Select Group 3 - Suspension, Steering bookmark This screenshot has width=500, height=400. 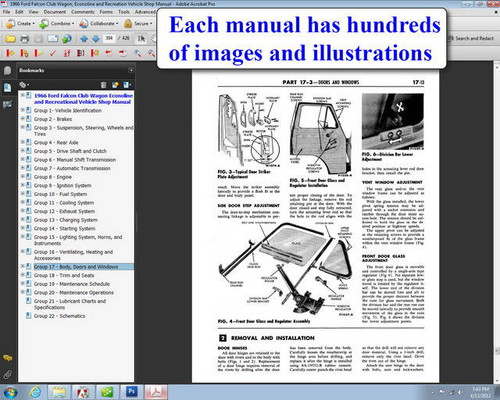(x=83, y=130)
